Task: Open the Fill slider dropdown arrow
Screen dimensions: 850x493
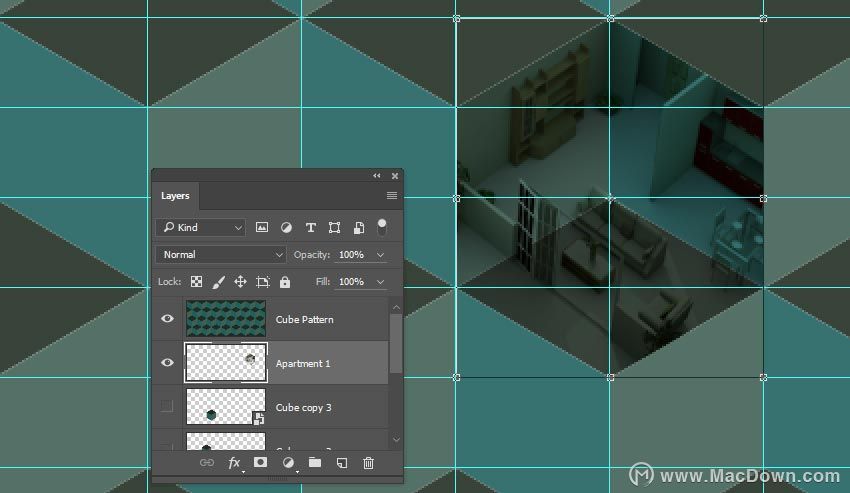Action: click(381, 282)
